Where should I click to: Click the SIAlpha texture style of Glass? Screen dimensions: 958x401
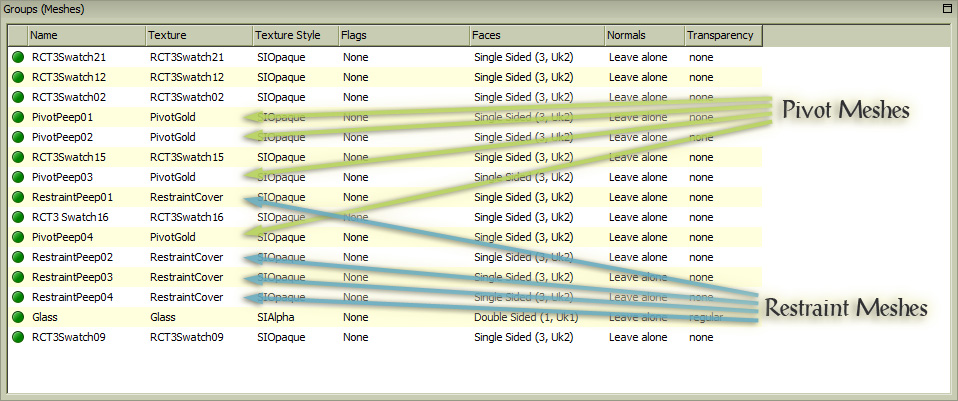276,317
